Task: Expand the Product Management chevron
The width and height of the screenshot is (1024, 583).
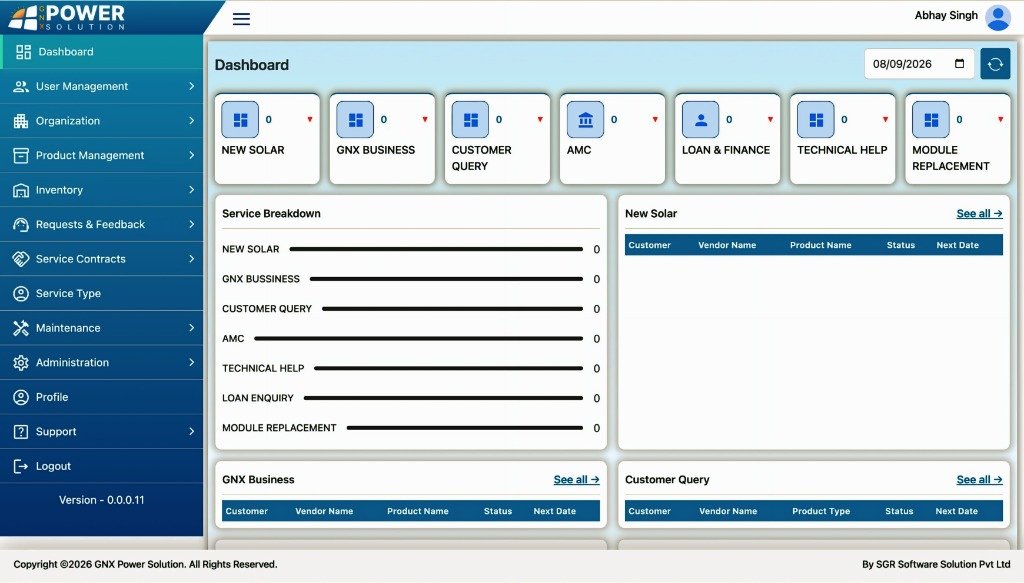Action: coord(191,155)
